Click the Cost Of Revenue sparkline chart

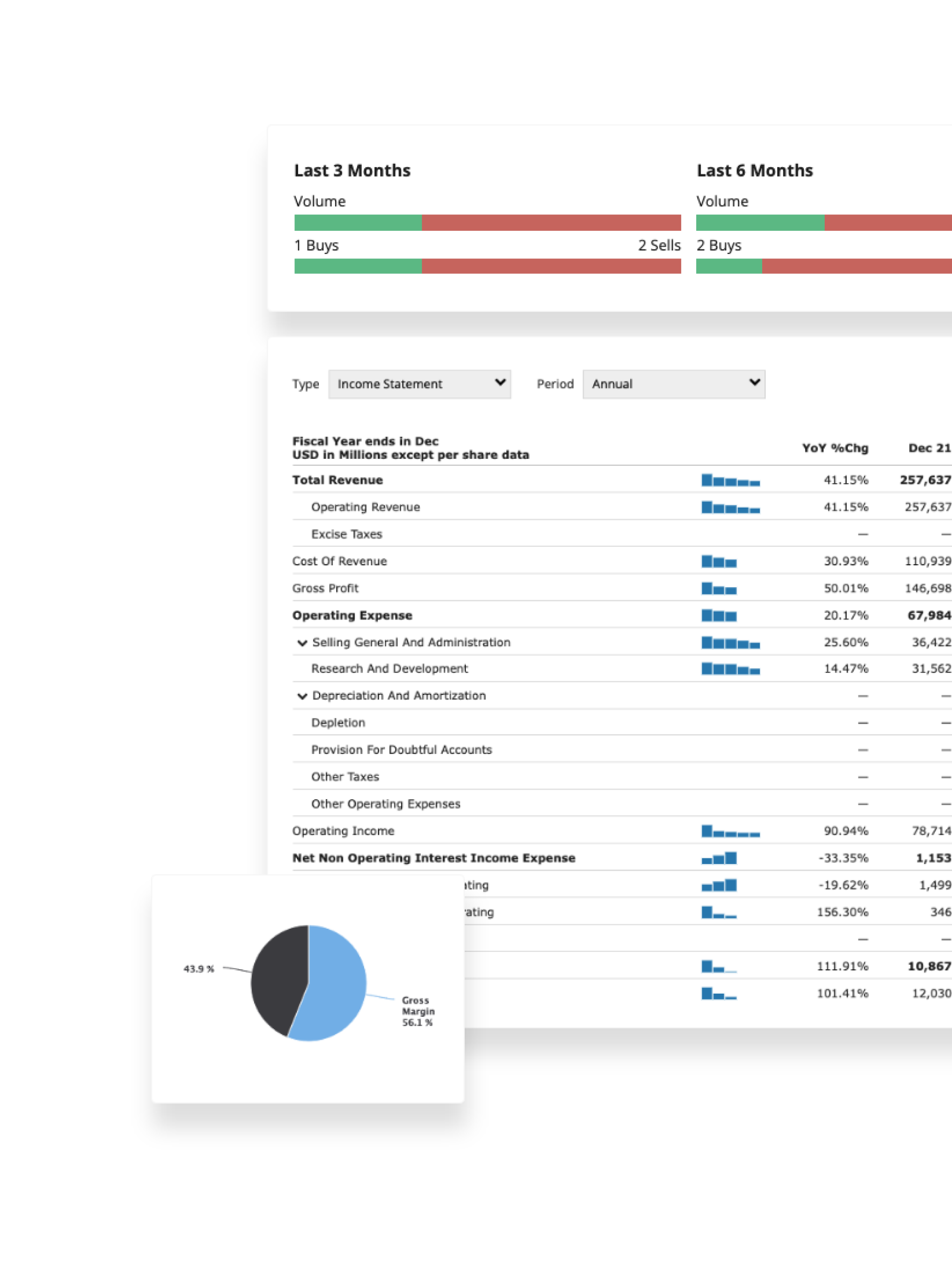pos(719,561)
